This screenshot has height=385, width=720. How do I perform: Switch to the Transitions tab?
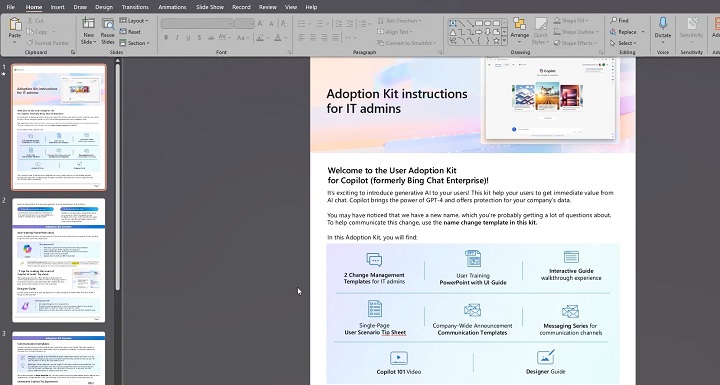135,7
